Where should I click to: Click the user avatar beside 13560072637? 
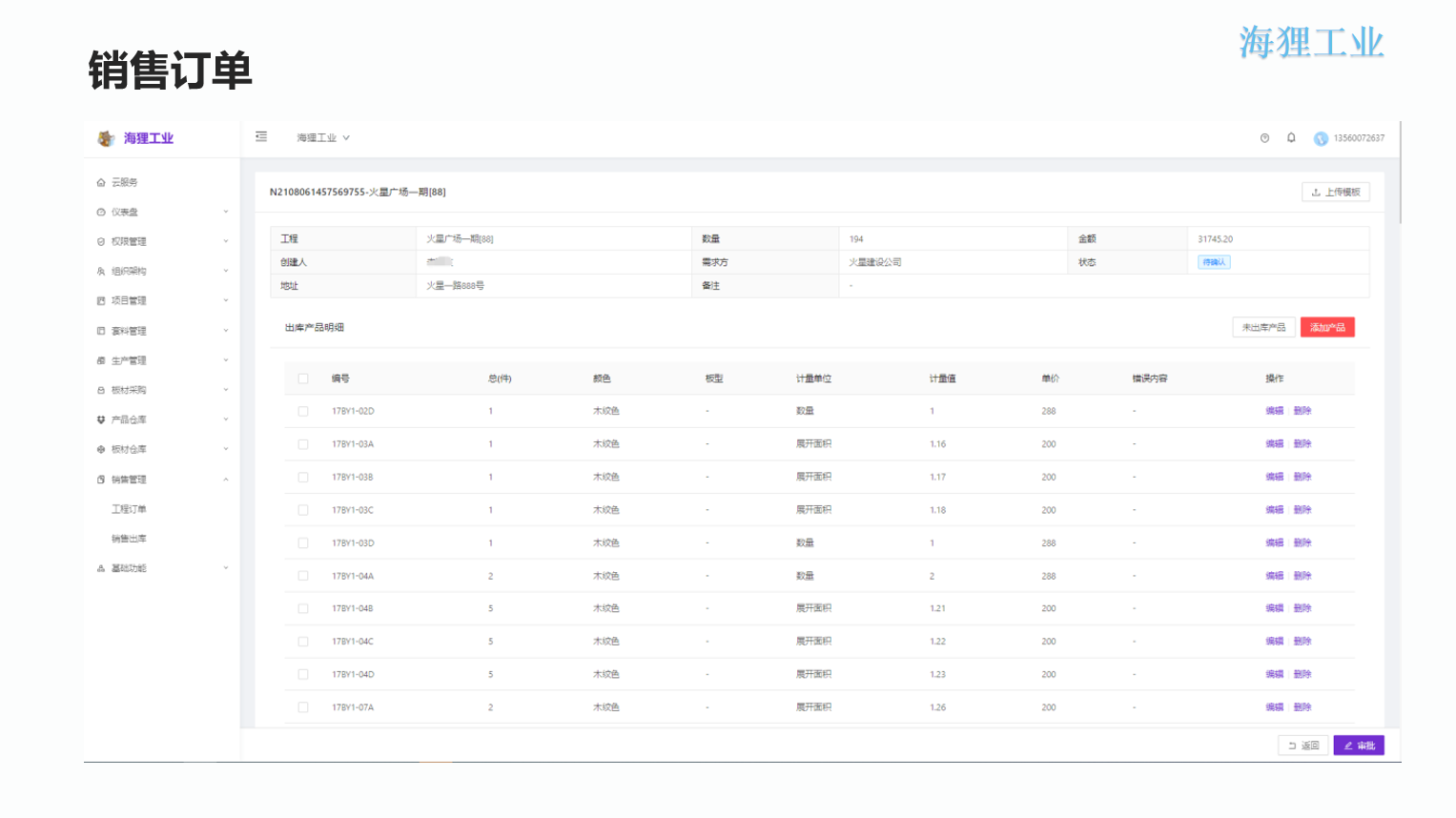tap(1321, 138)
